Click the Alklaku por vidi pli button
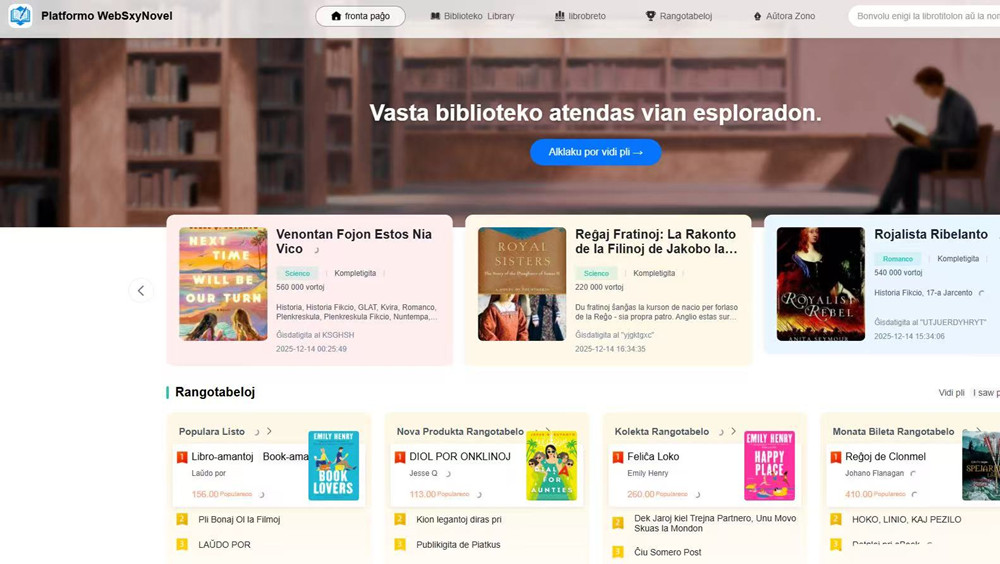Viewport: 1000px width, 564px height. [x=596, y=152]
